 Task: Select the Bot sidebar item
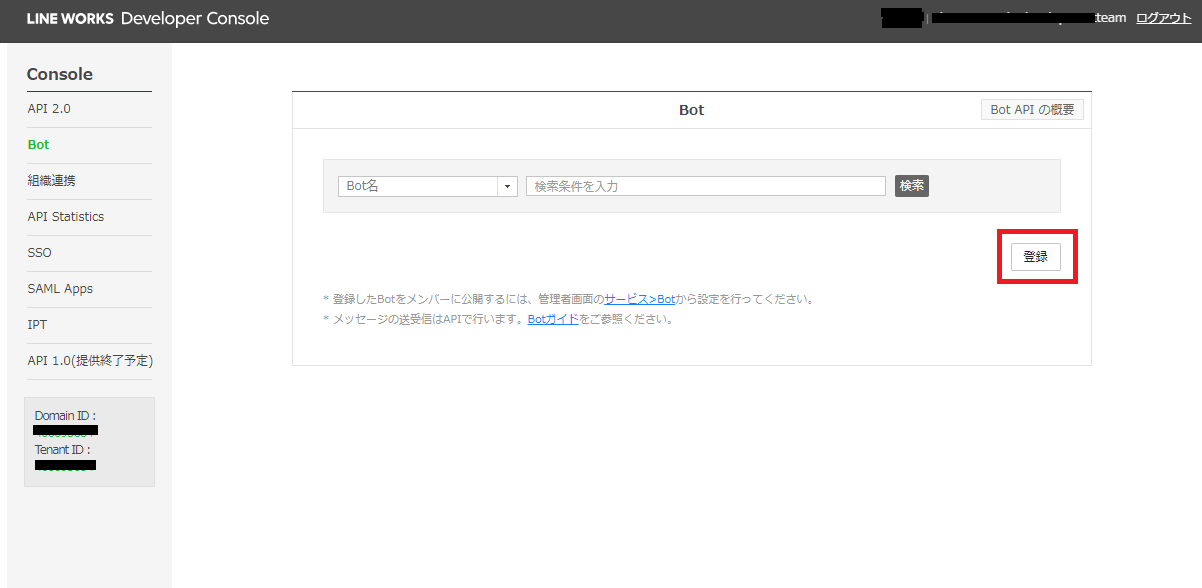(x=38, y=145)
